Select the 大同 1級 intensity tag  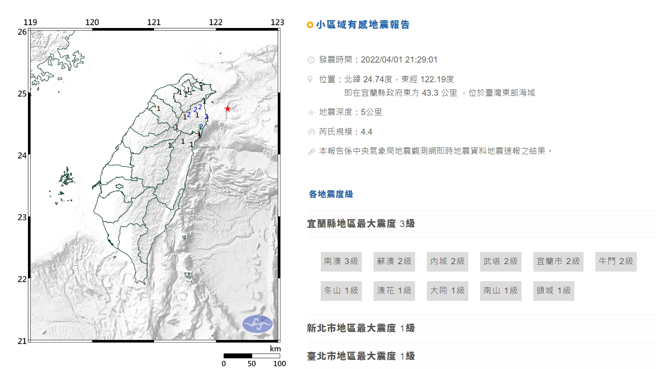coord(447,291)
